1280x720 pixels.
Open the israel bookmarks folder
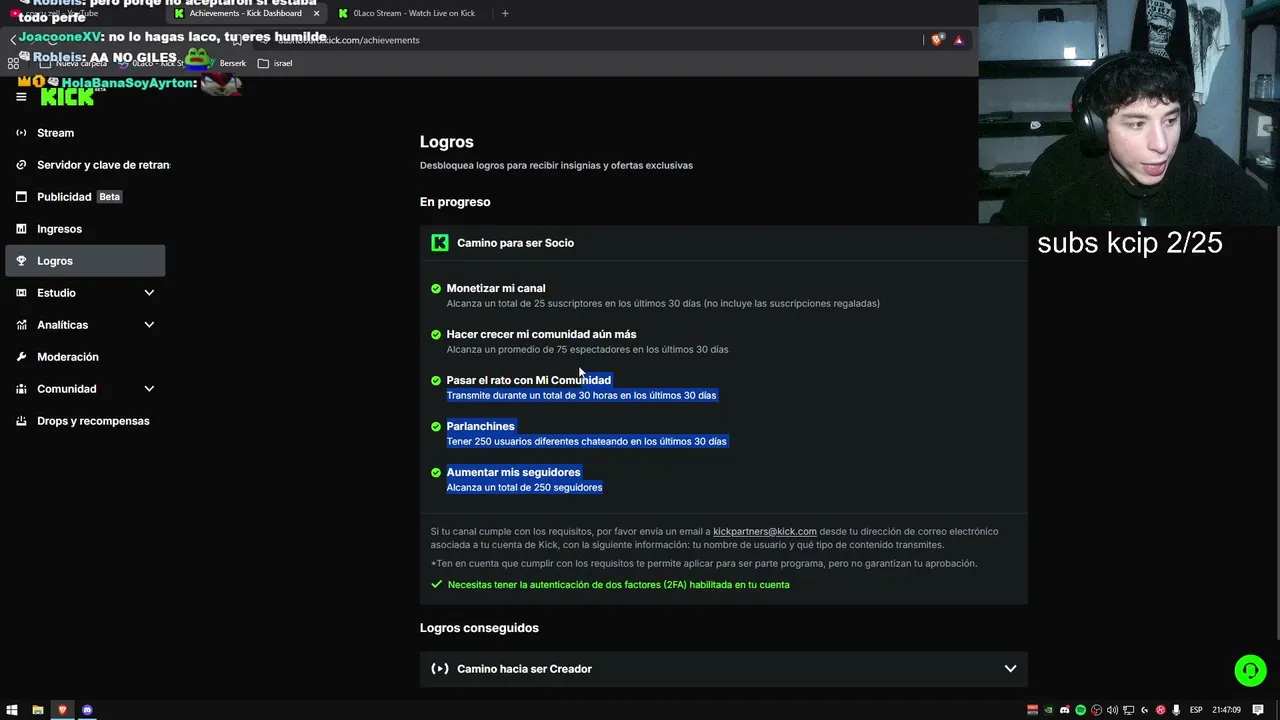click(275, 63)
